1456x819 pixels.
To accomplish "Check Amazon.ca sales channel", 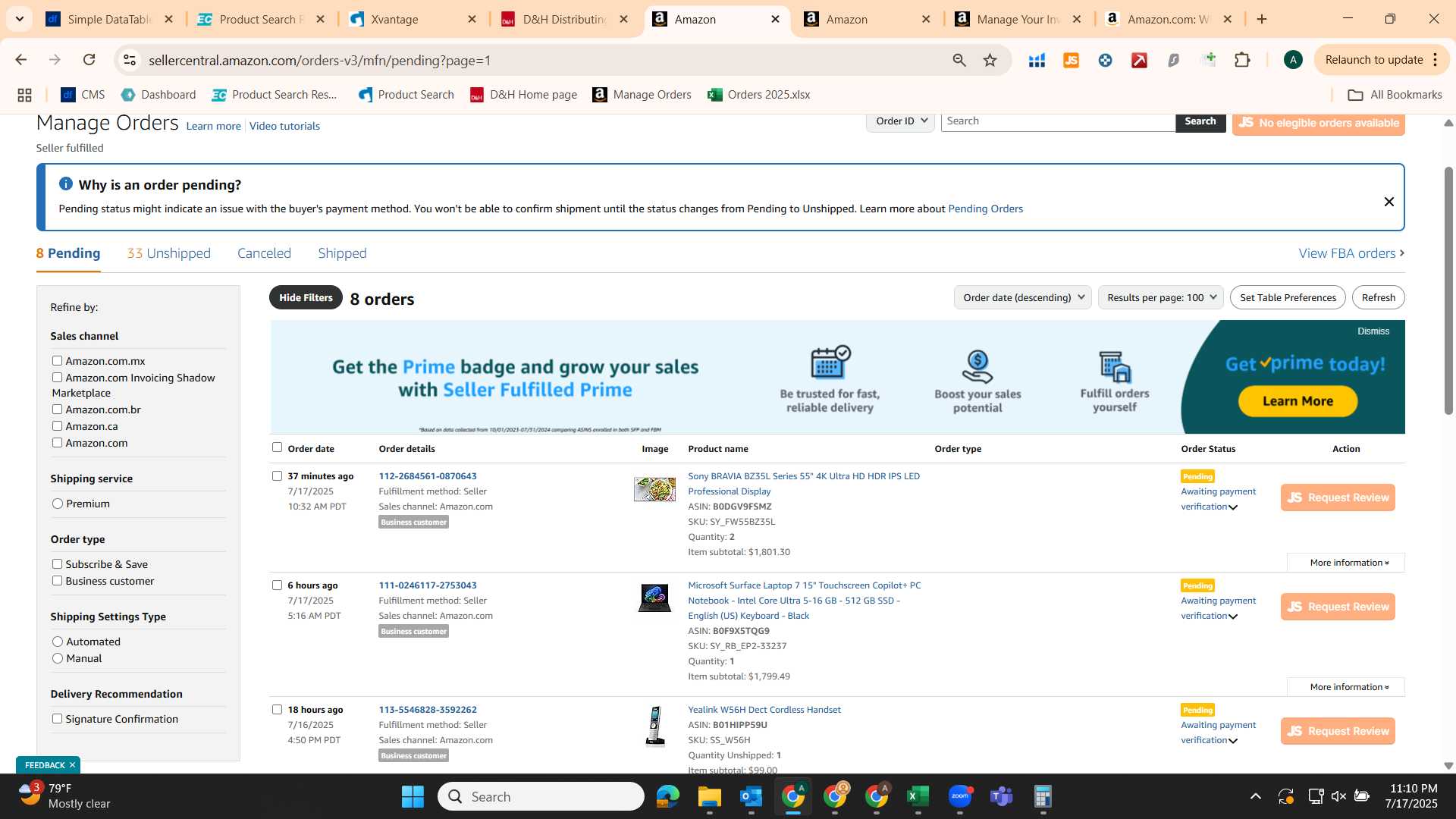I will coord(57,426).
